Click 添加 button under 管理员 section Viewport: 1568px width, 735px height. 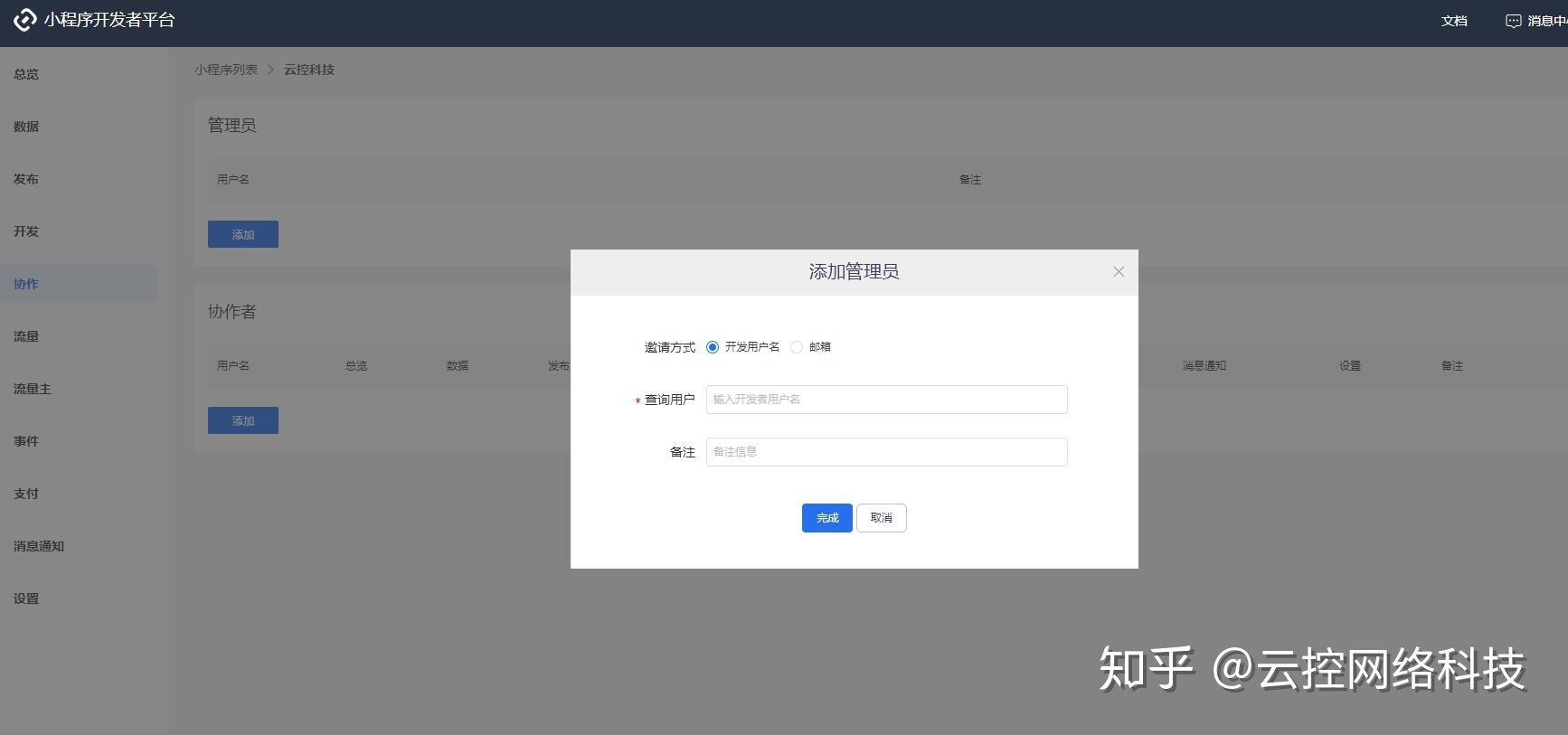tap(243, 234)
